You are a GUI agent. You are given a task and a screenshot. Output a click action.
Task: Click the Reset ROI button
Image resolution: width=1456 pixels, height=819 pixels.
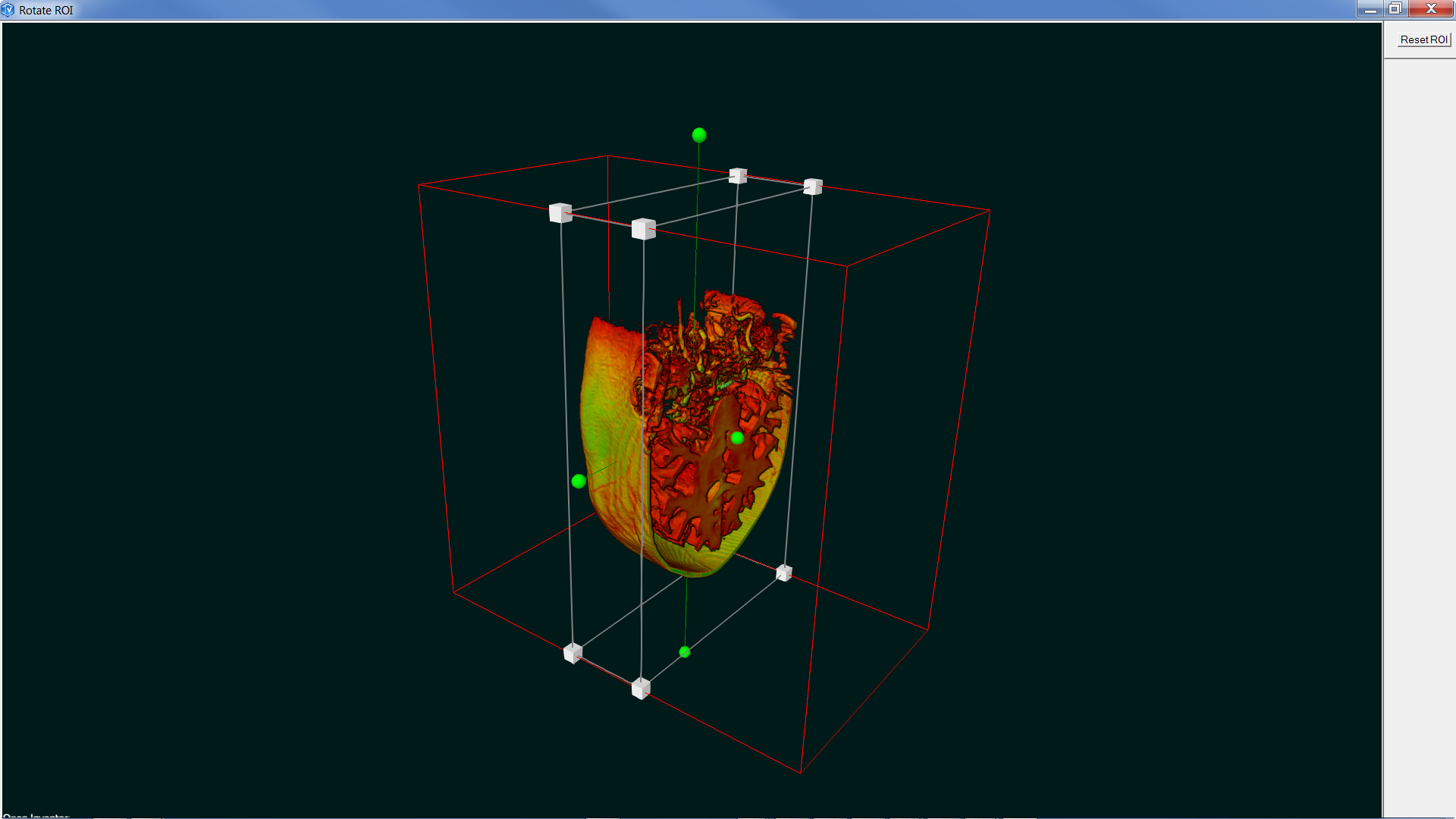coord(1423,39)
